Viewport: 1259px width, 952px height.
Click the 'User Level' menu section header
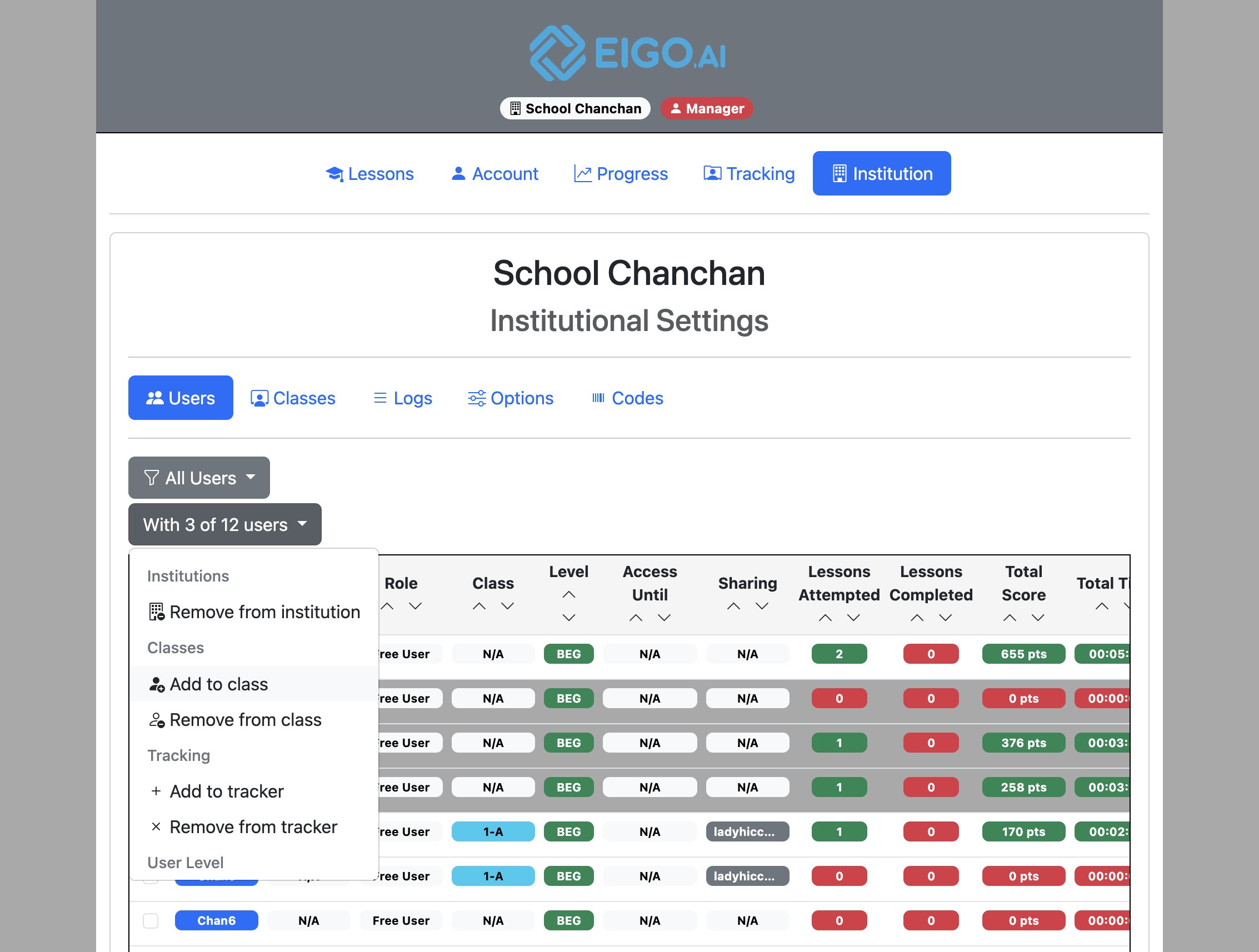pos(185,863)
